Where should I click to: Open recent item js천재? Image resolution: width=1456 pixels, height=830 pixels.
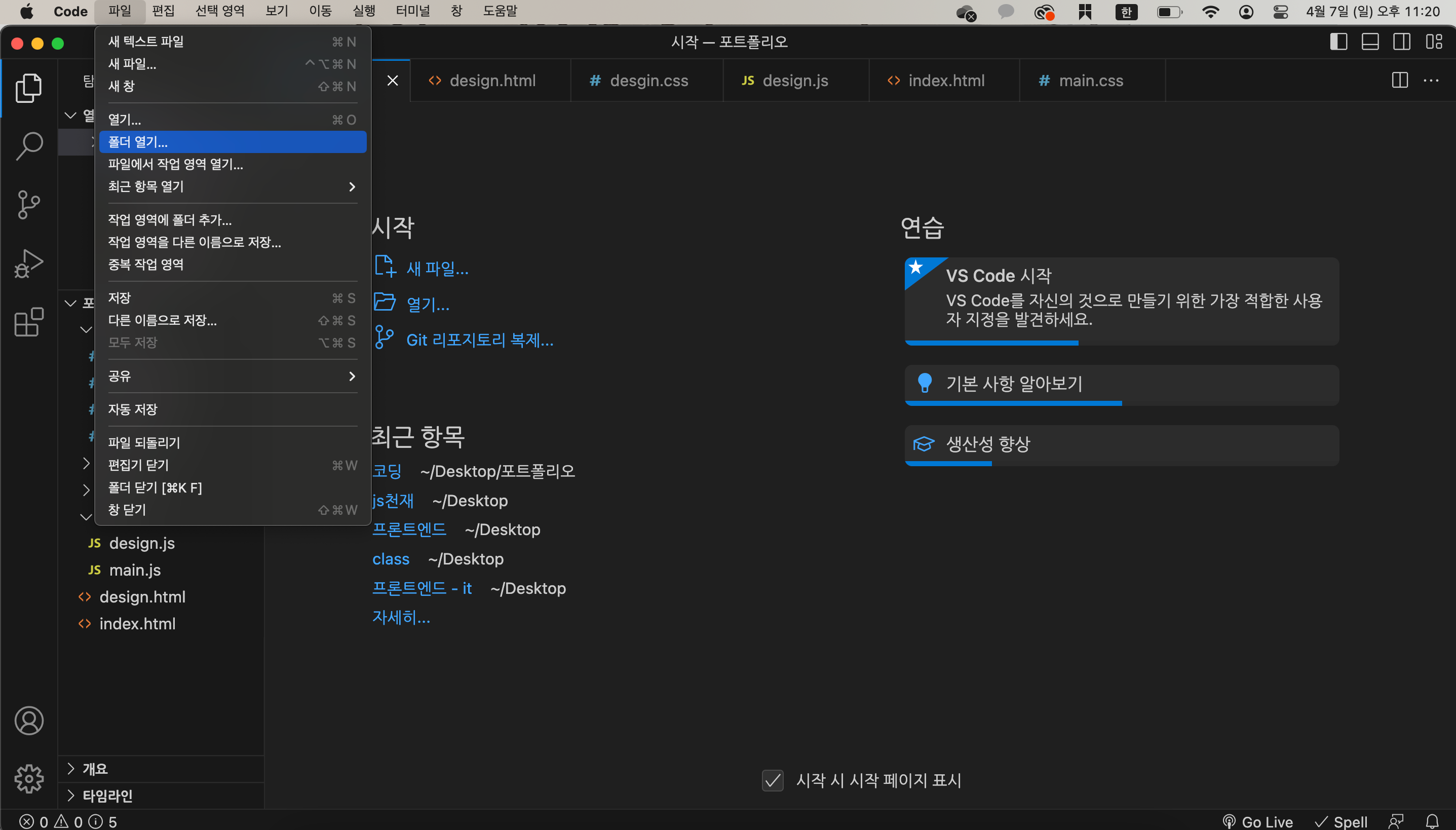[x=393, y=500]
